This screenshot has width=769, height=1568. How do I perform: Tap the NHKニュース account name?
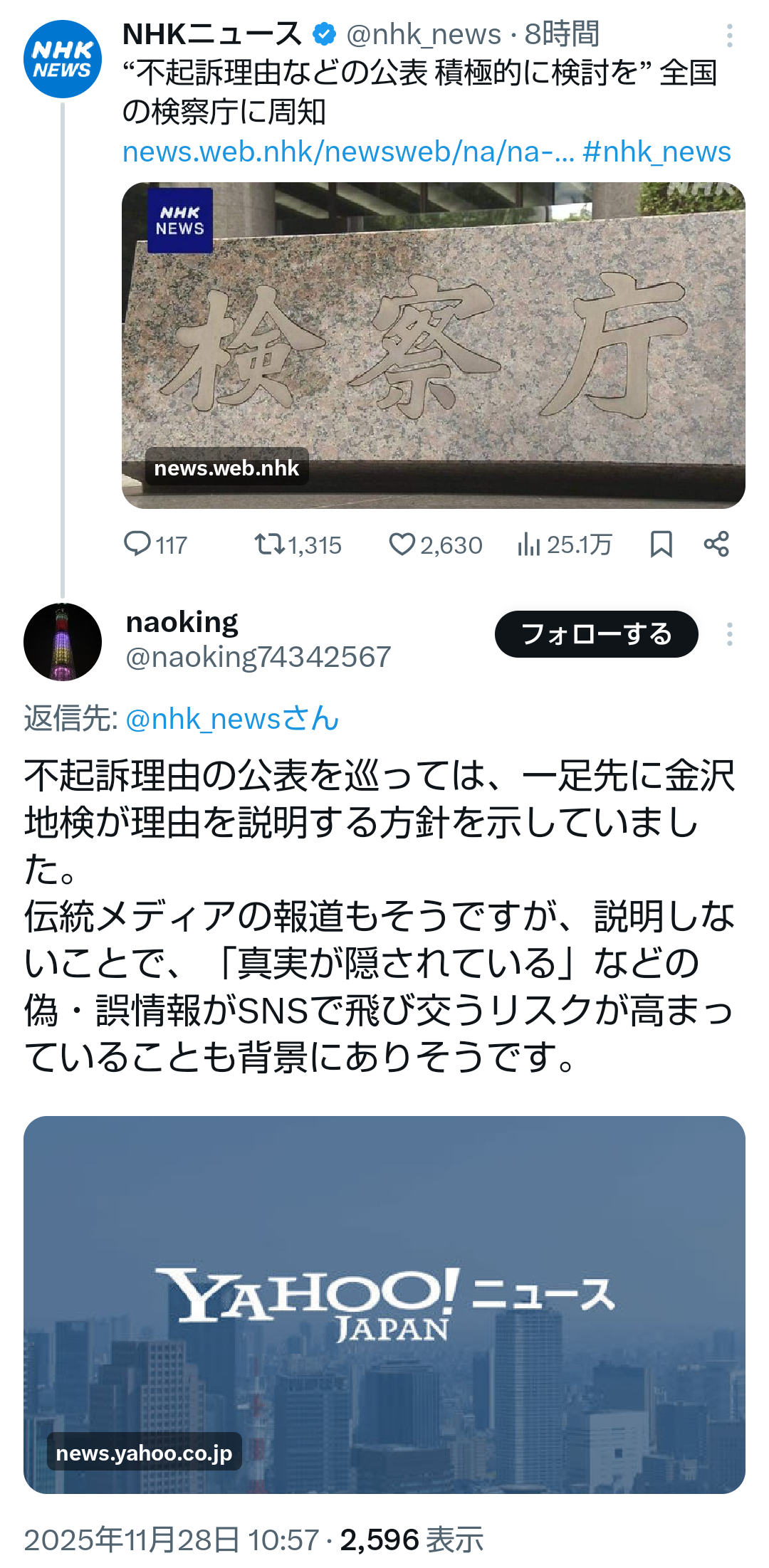(212, 33)
